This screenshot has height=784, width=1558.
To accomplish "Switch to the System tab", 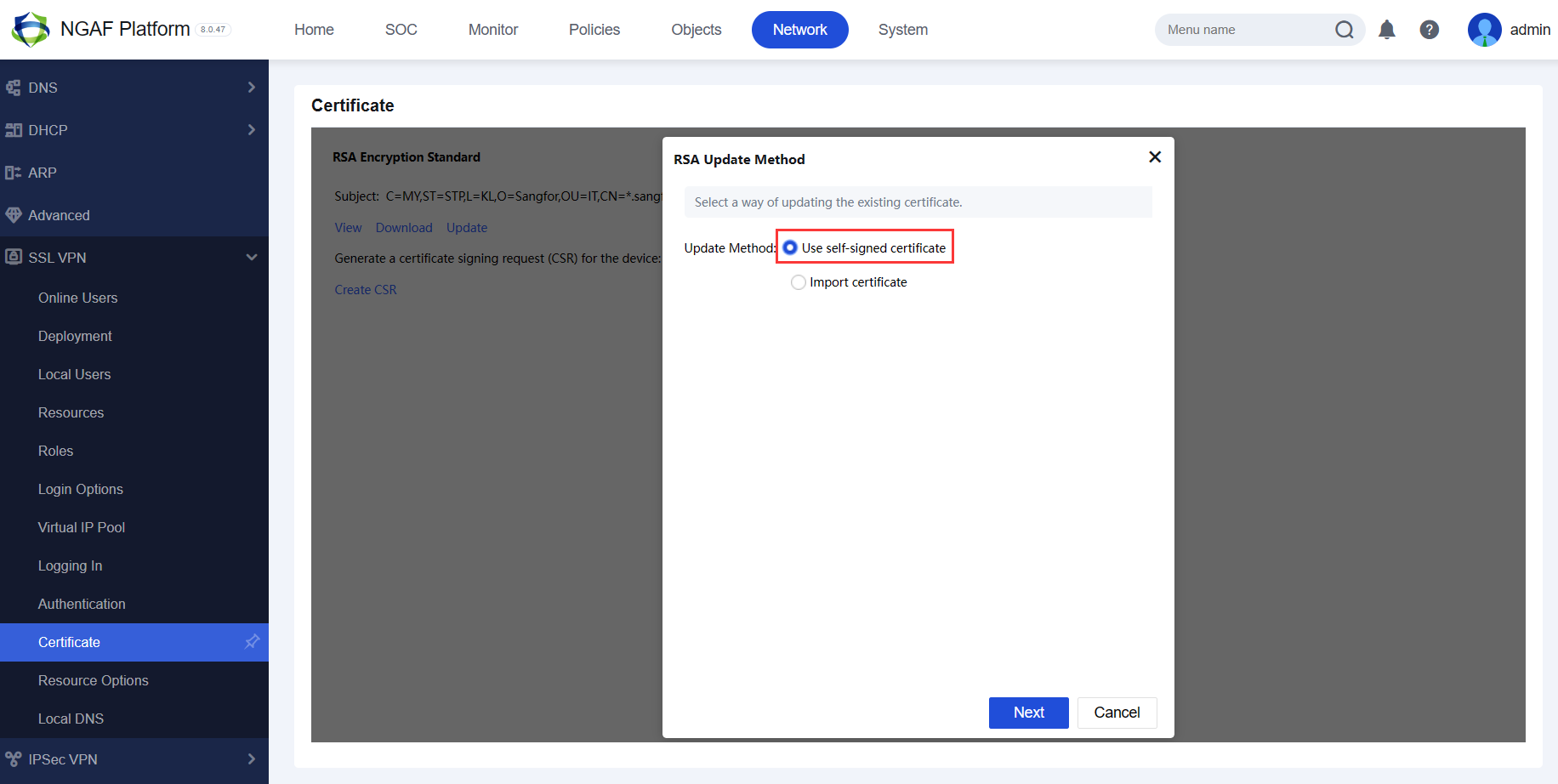I will point(902,30).
